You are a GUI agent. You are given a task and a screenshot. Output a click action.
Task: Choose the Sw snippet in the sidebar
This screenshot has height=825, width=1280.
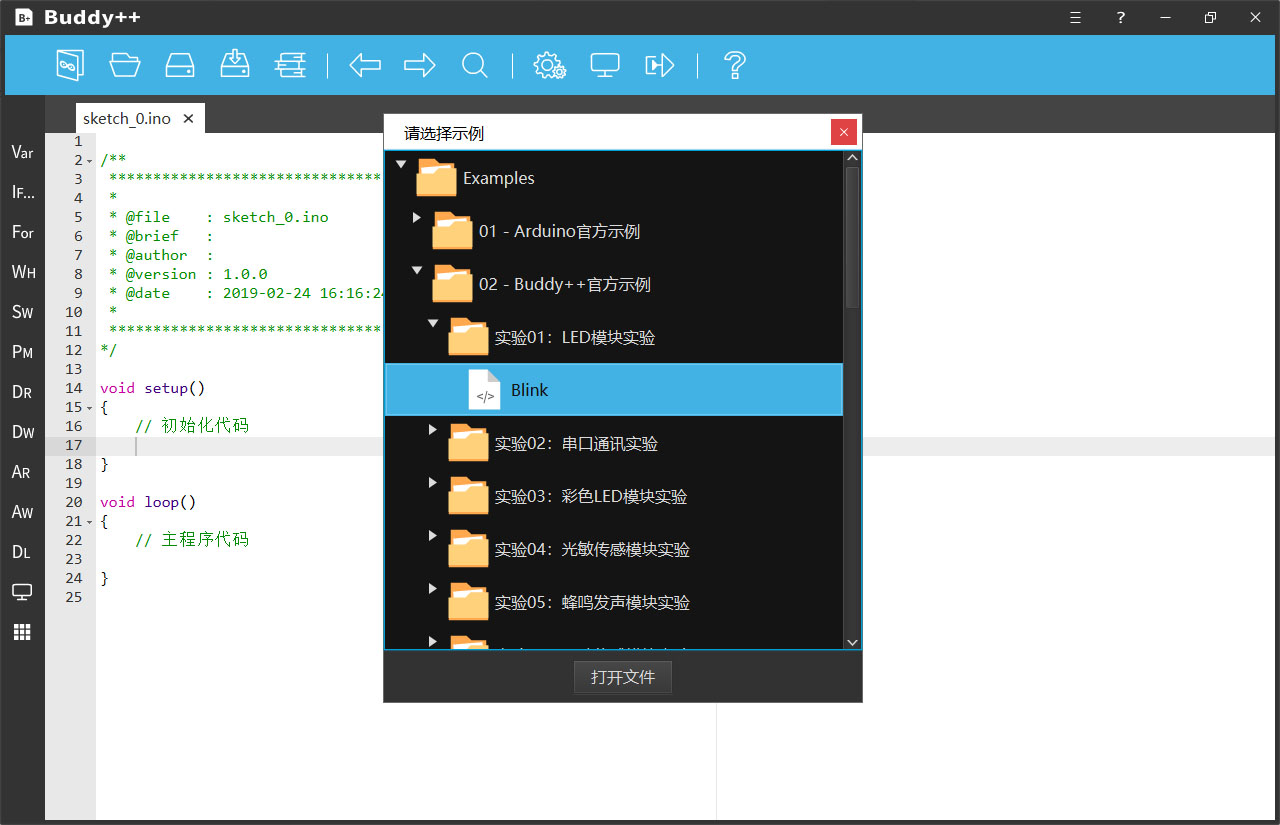22,312
